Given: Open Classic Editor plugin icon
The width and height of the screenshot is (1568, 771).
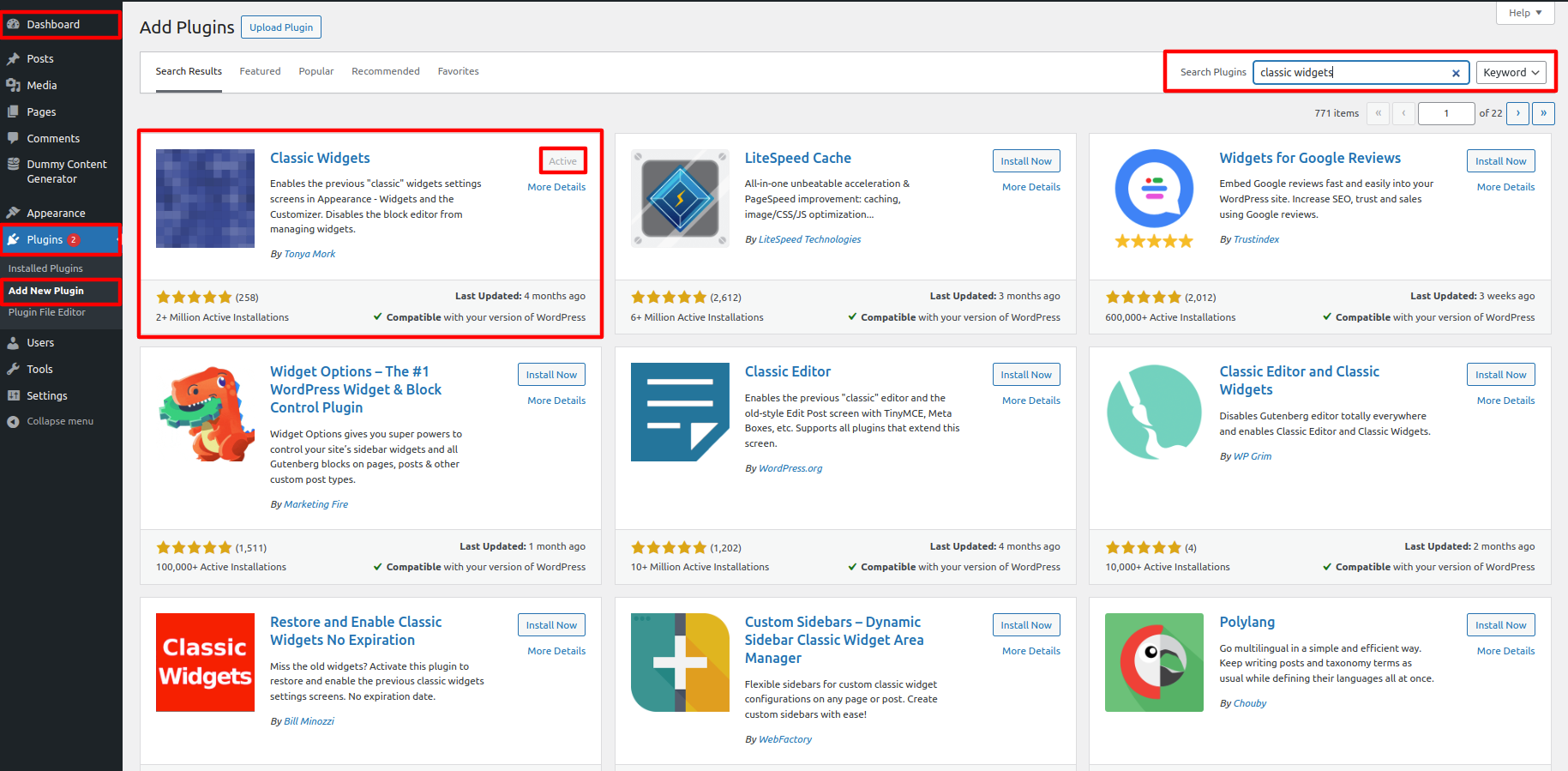Looking at the screenshot, I should click(680, 413).
